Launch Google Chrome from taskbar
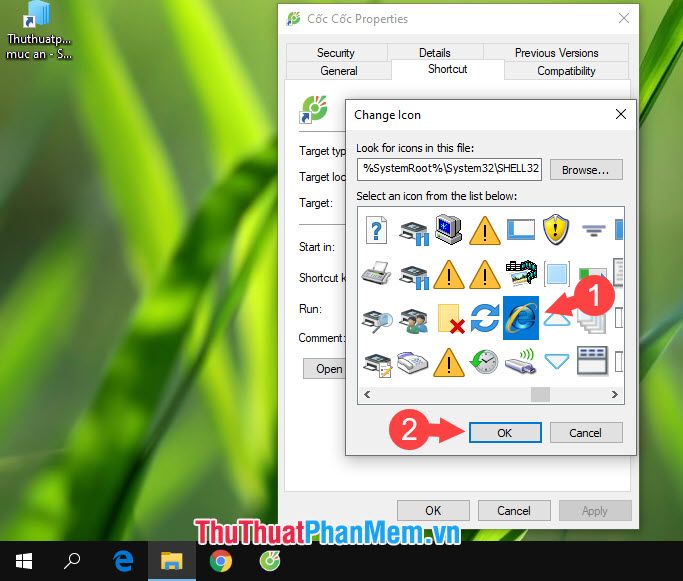This screenshot has width=683, height=581. [x=221, y=561]
